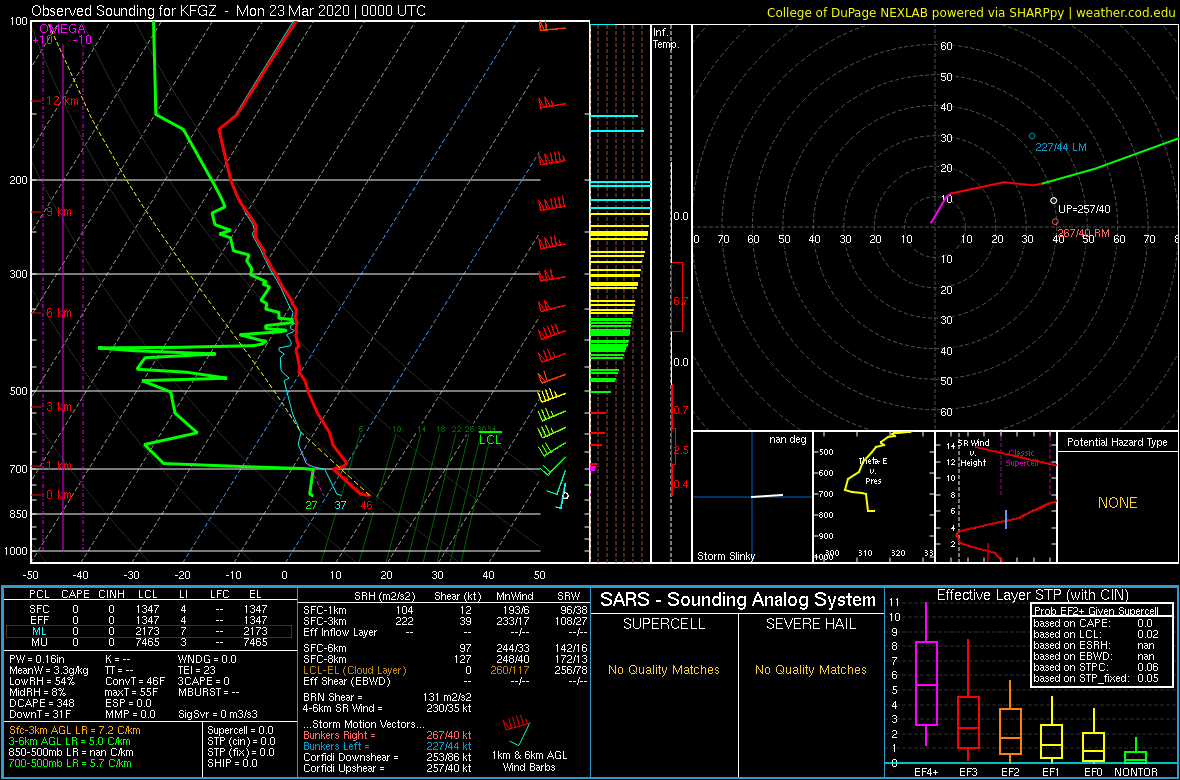Click the green 'LCL' label on the skew-T

[x=490, y=440]
